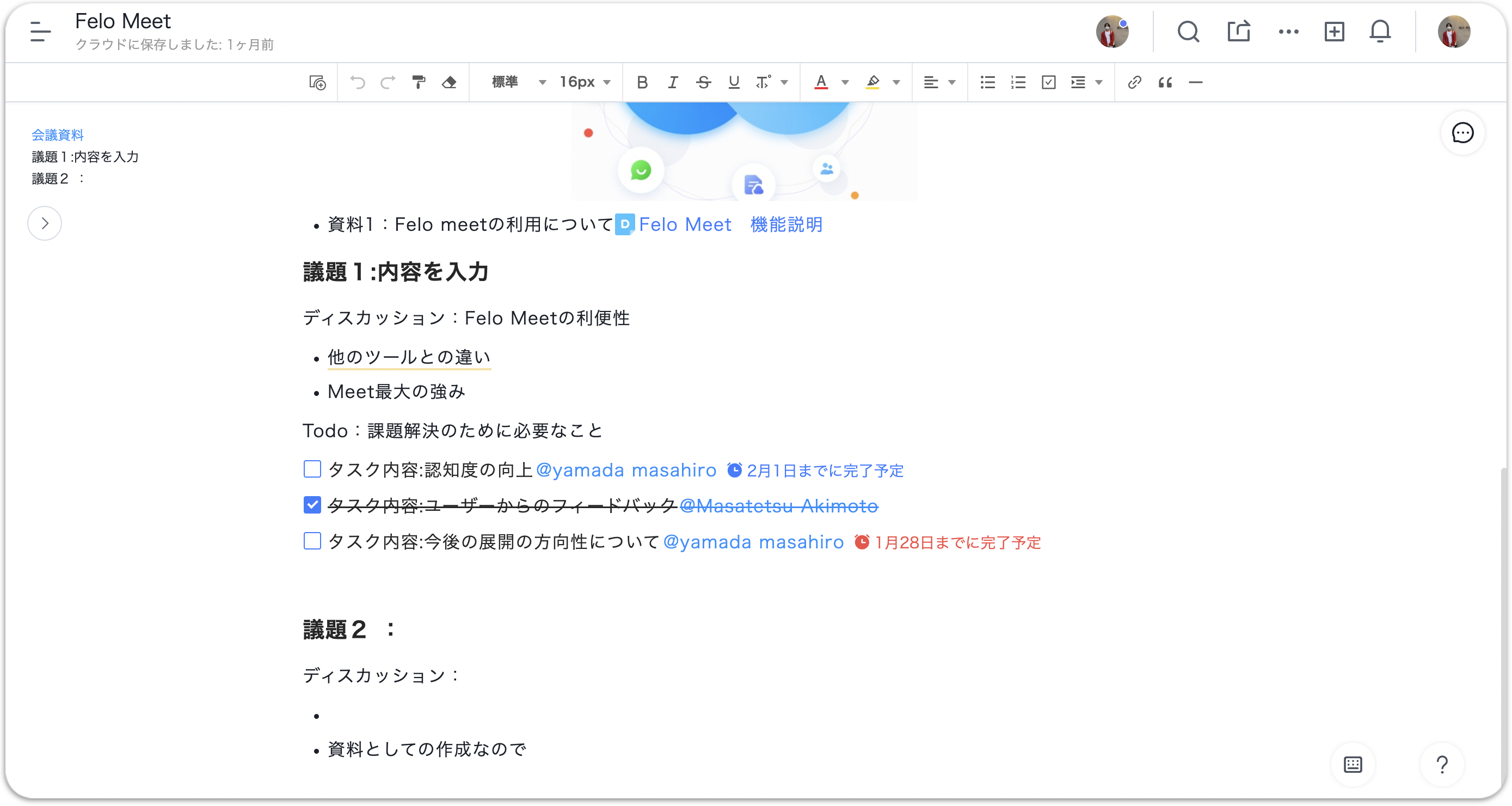Expand the text alignment dropdown arrow
The width and height of the screenshot is (1512, 806).
(951, 82)
